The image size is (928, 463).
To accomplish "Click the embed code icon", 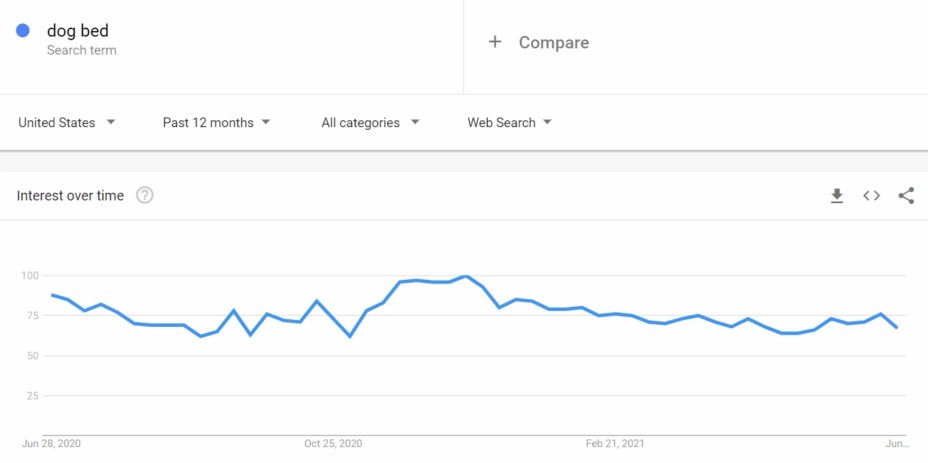I will 872,196.
